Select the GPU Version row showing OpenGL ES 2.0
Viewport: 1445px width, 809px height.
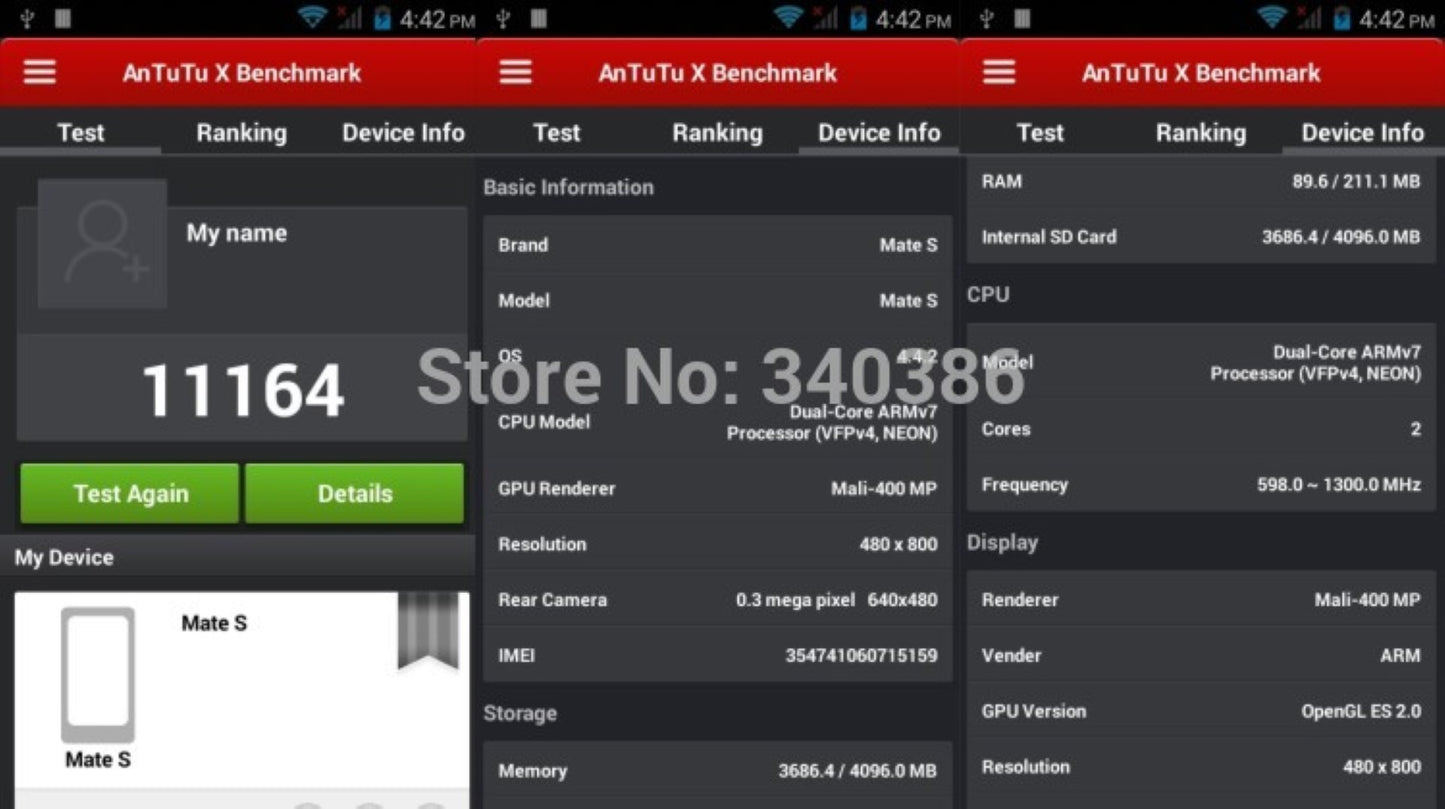pyautogui.click(x=1201, y=712)
